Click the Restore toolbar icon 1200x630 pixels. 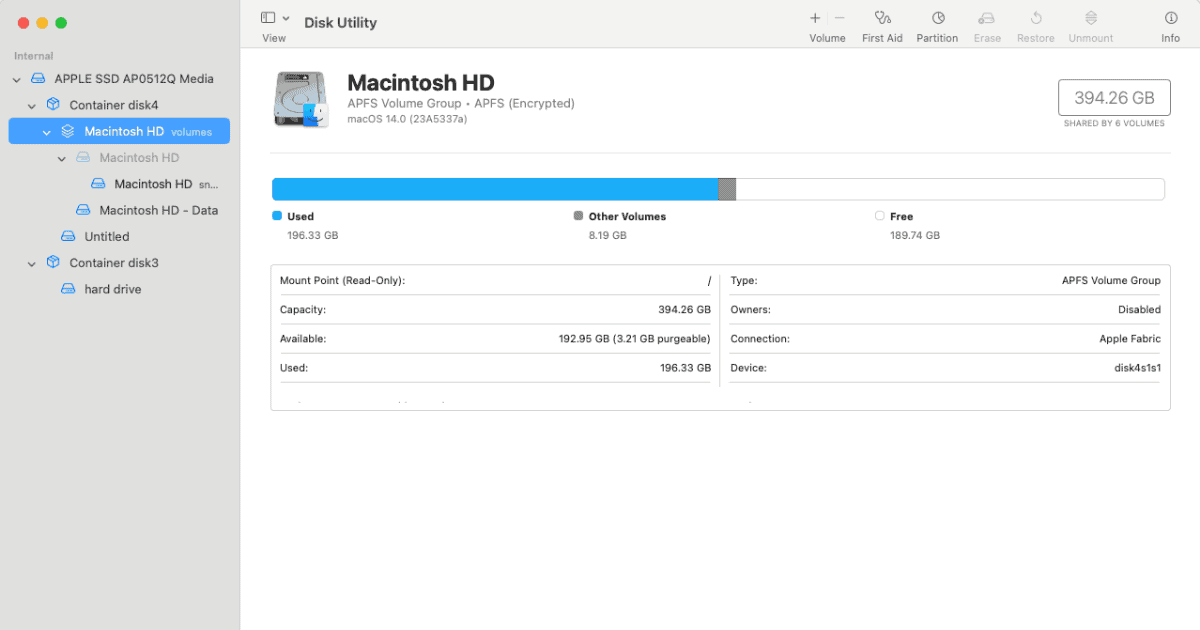click(x=1036, y=18)
